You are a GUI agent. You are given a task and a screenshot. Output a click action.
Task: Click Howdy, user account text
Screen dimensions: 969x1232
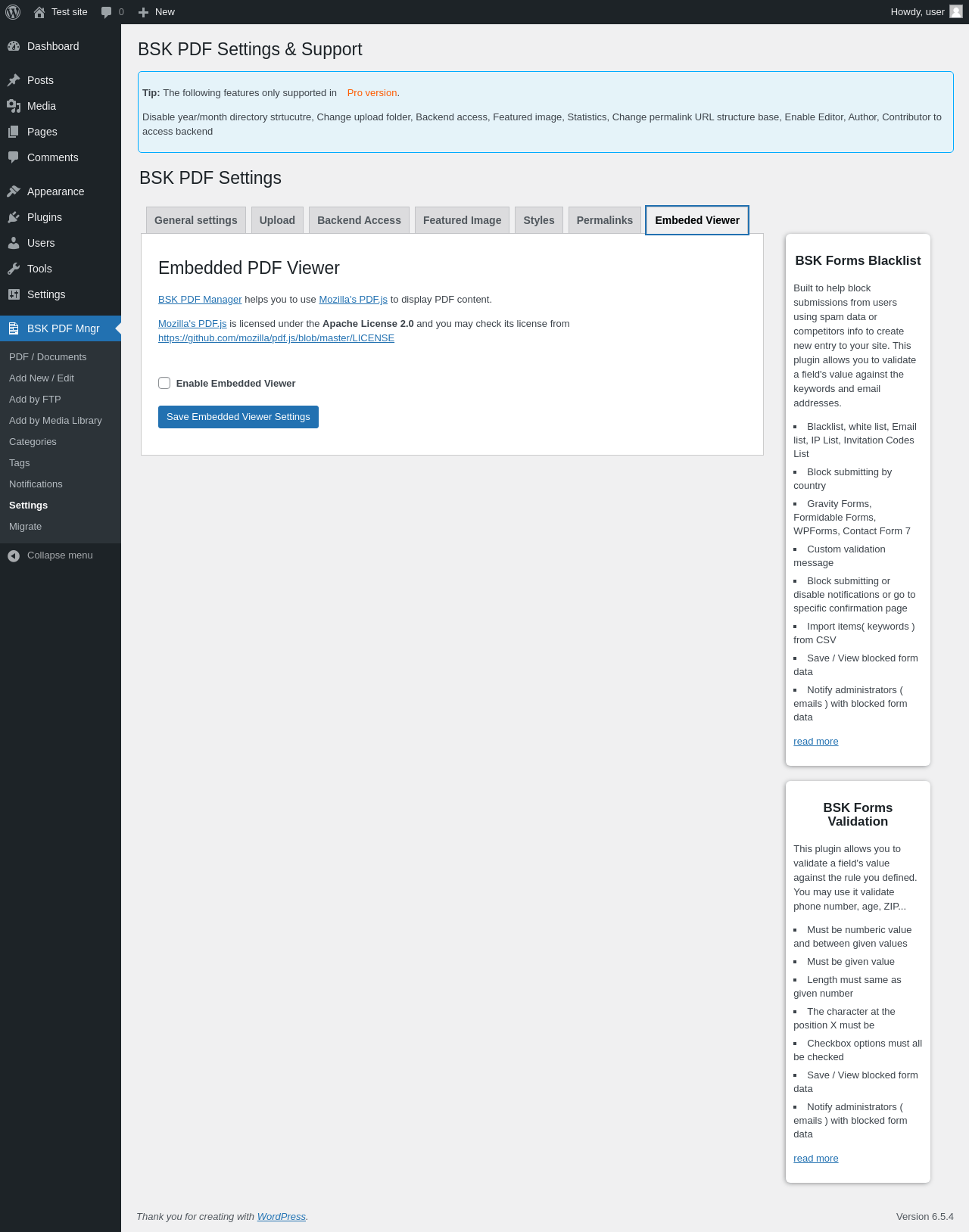[x=918, y=12]
